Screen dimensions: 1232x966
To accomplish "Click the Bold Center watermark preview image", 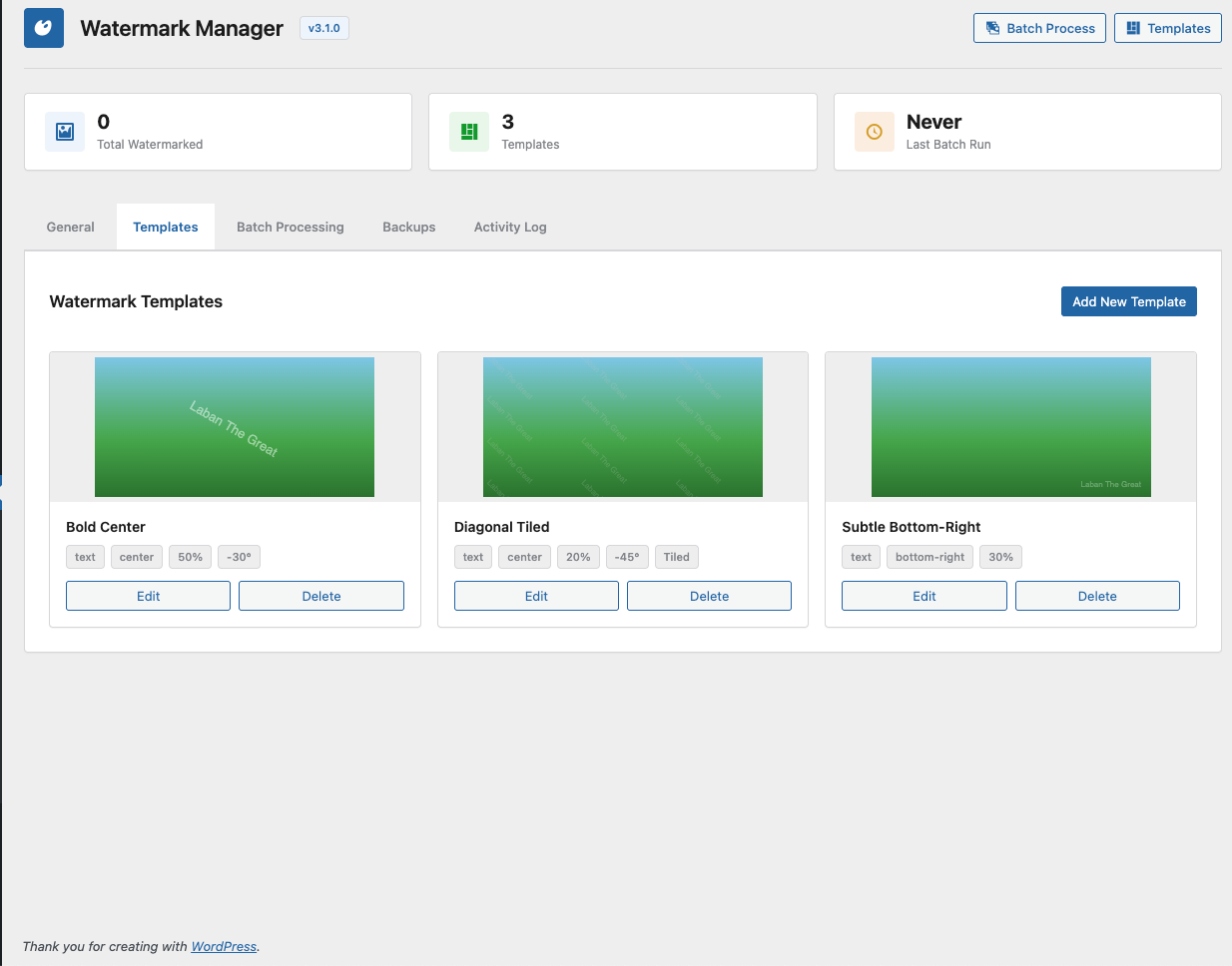I will coord(234,426).
